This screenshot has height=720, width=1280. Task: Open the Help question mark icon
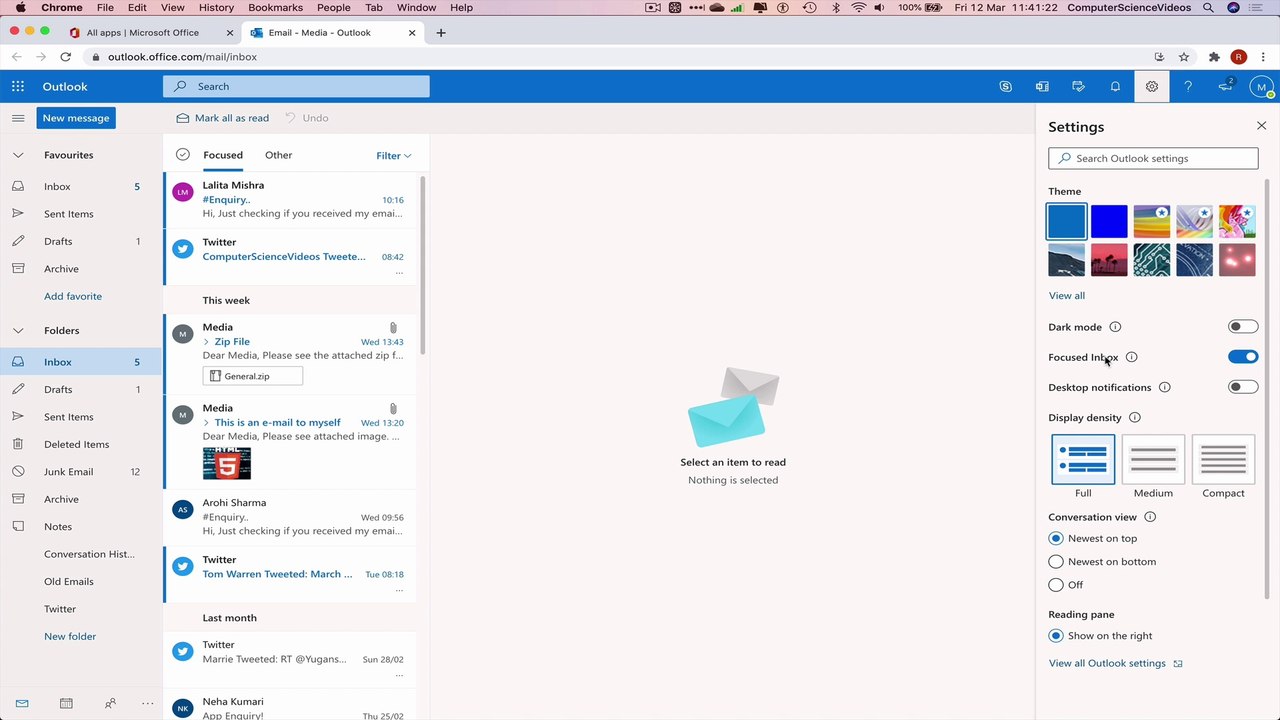1188,87
